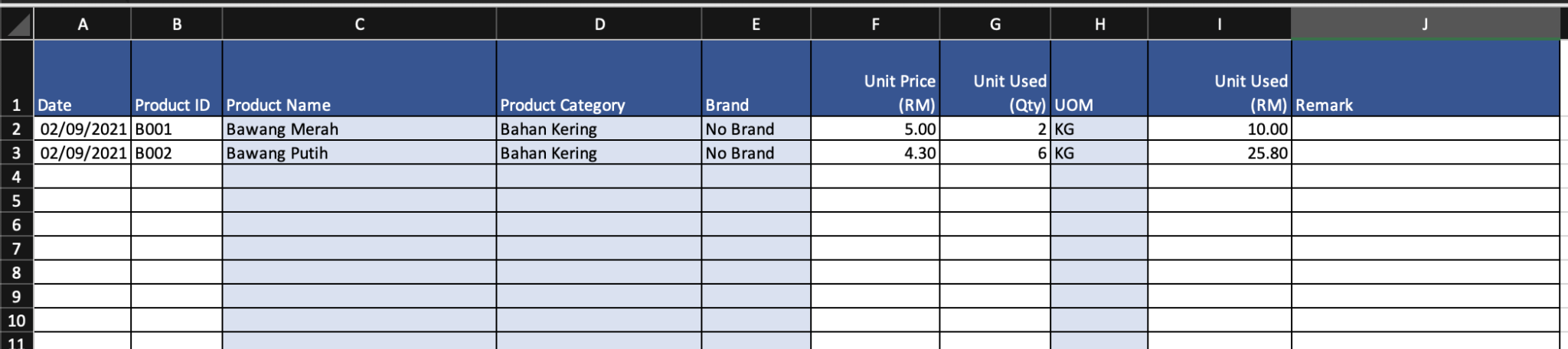Select row 10 header
The height and width of the screenshot is (349, 1568).
(x=16, y=320)
